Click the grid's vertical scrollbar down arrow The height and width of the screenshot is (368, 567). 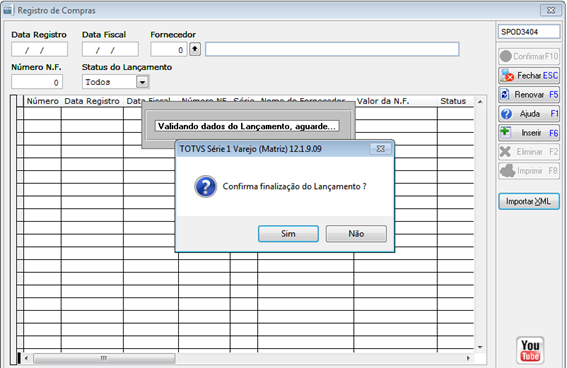[480, 347]
